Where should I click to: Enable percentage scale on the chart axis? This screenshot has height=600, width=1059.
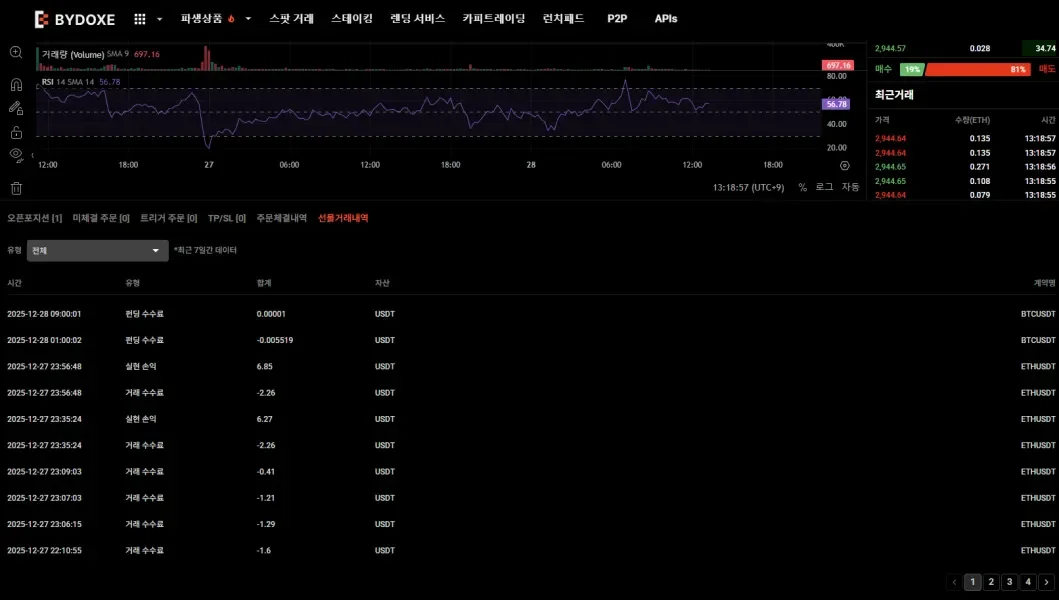click(x=800, y=186)
